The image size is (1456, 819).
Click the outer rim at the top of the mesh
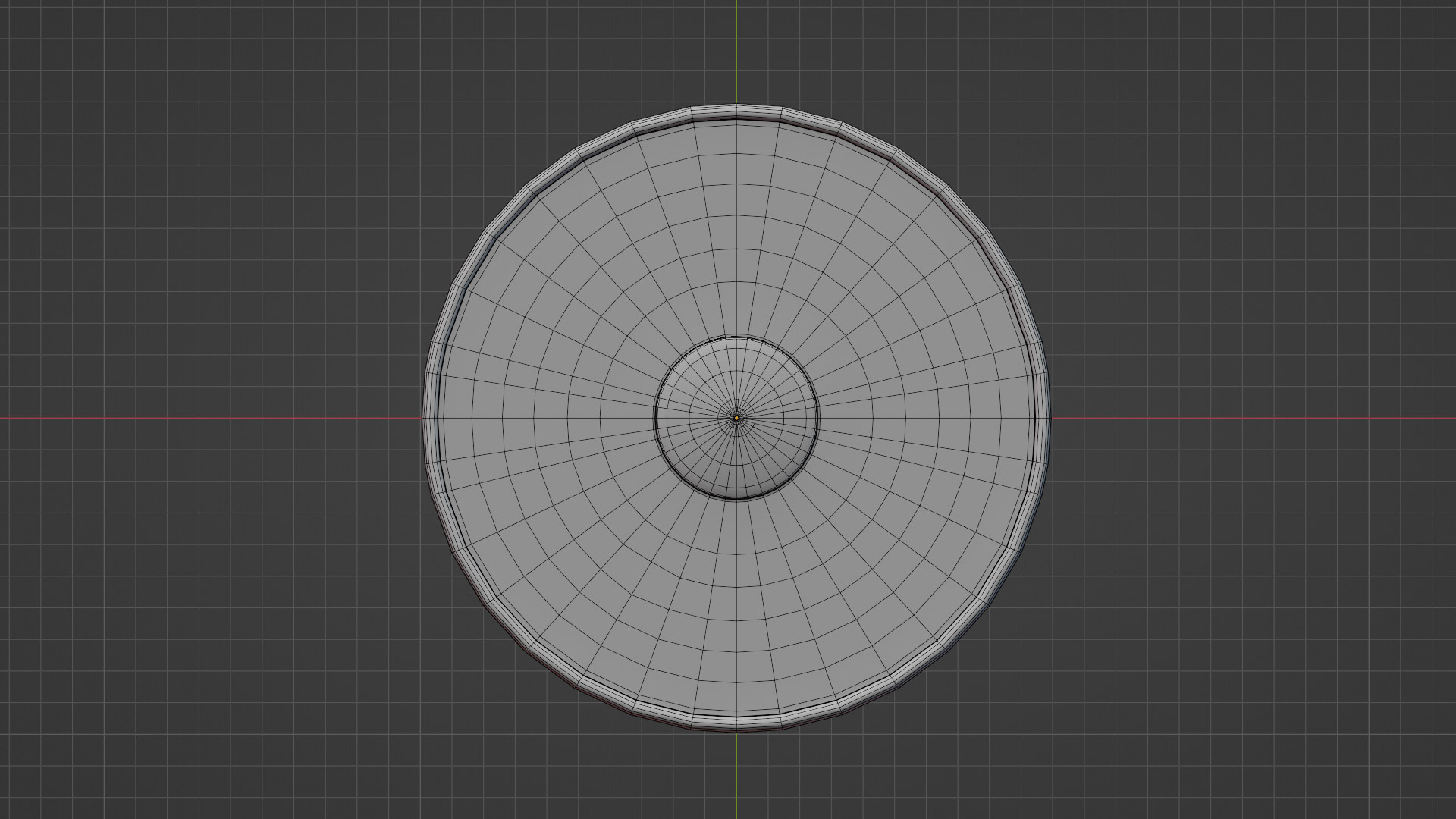click(x=736, y=111)
